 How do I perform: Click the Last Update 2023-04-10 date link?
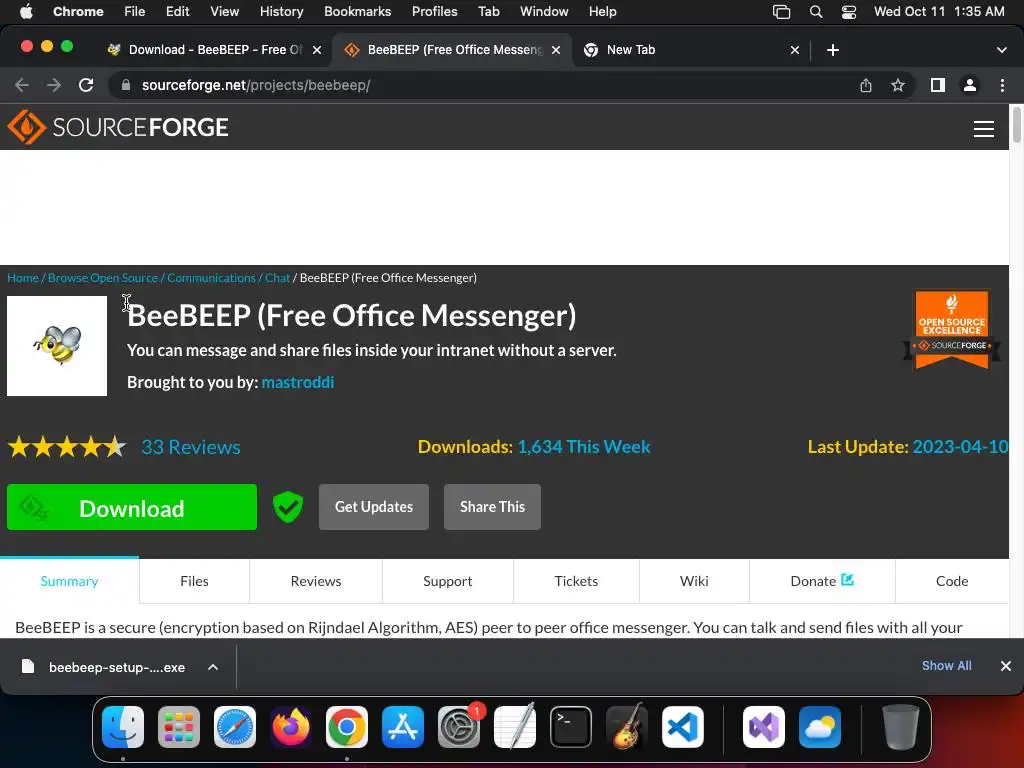pos(960,447)
